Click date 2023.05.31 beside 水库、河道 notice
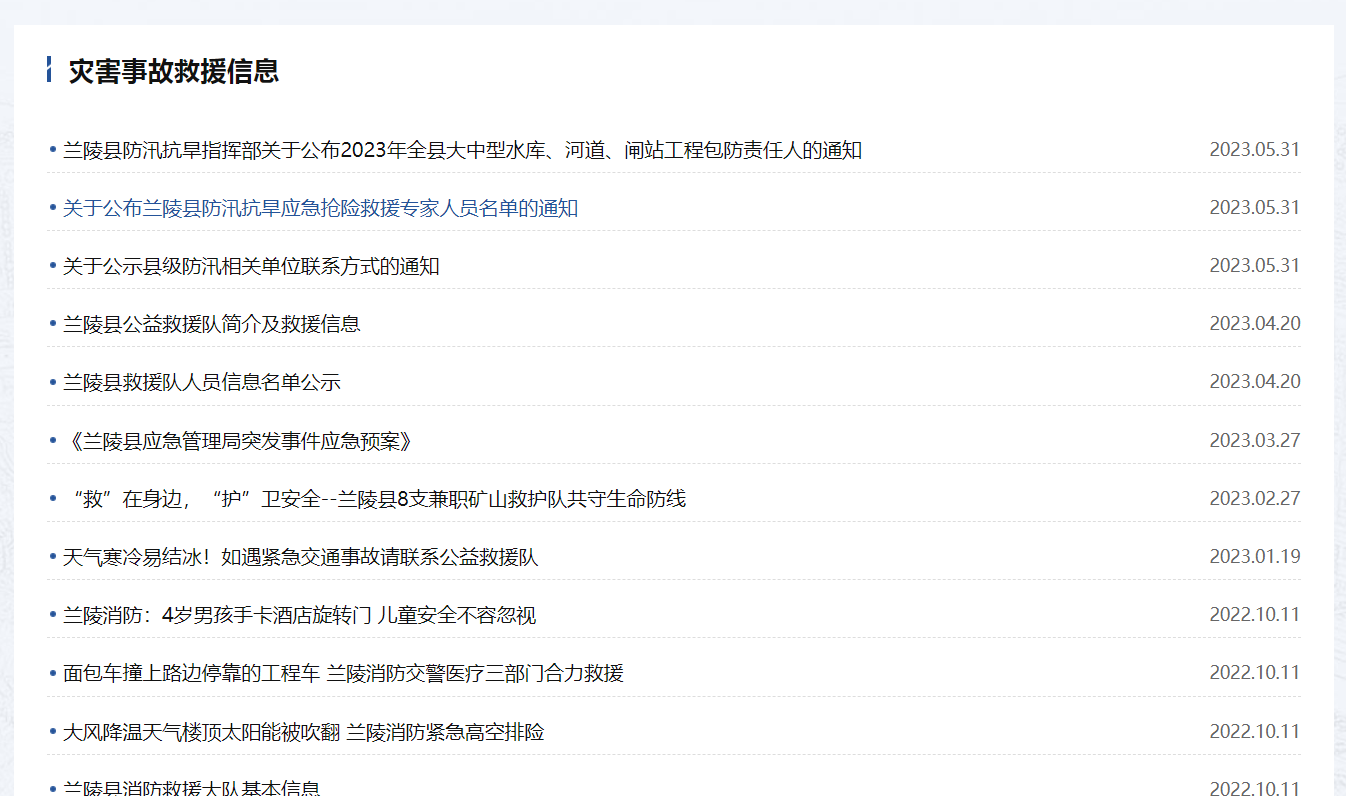This screenshot has height=796, width=1346. click(1255, 150)
